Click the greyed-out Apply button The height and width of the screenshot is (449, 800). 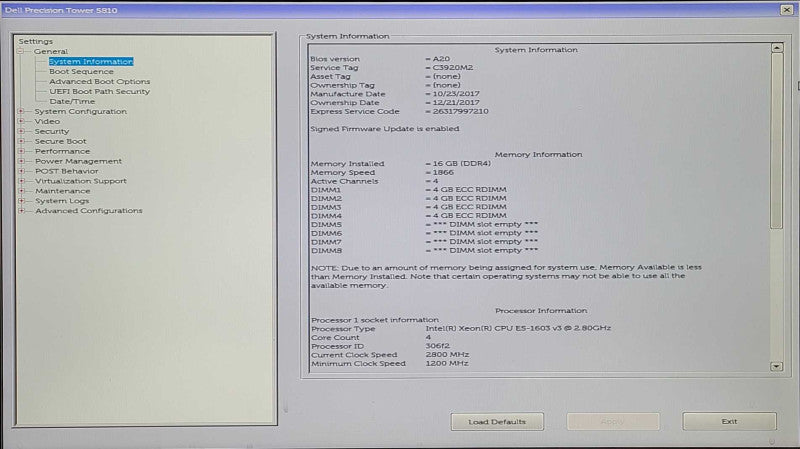(613, 422)
